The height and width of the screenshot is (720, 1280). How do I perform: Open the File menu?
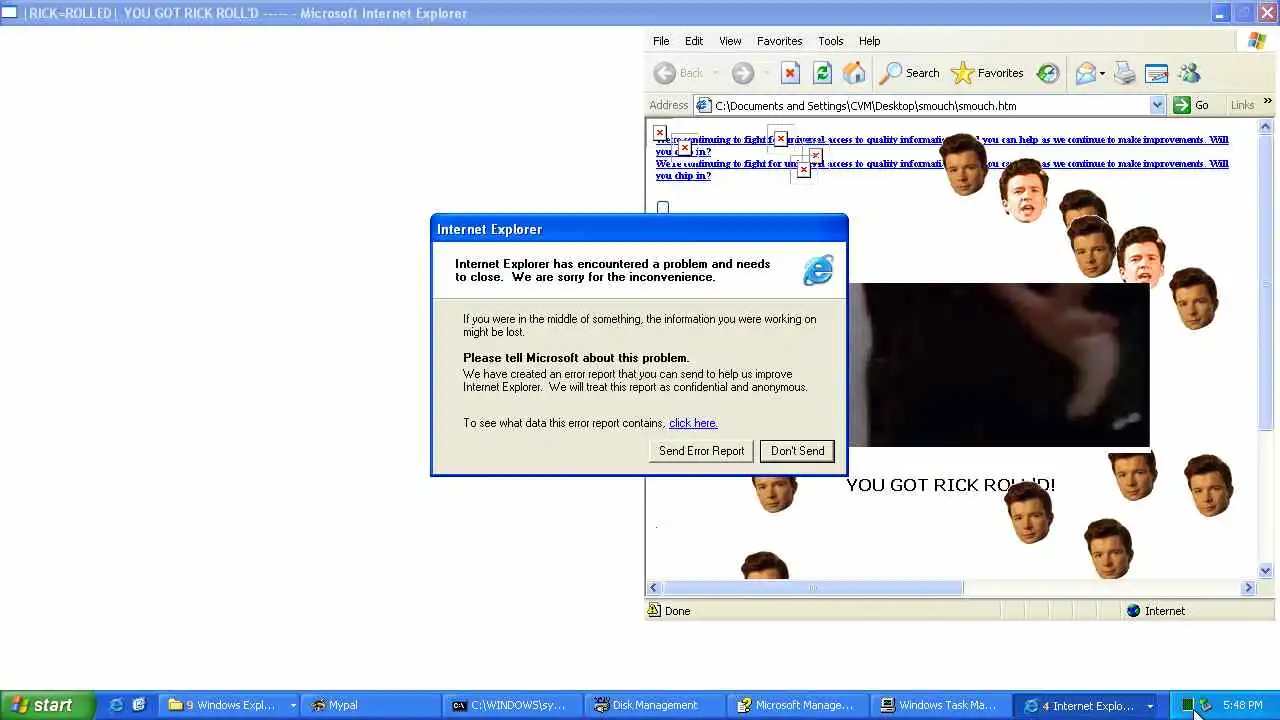tap(661, 41)
